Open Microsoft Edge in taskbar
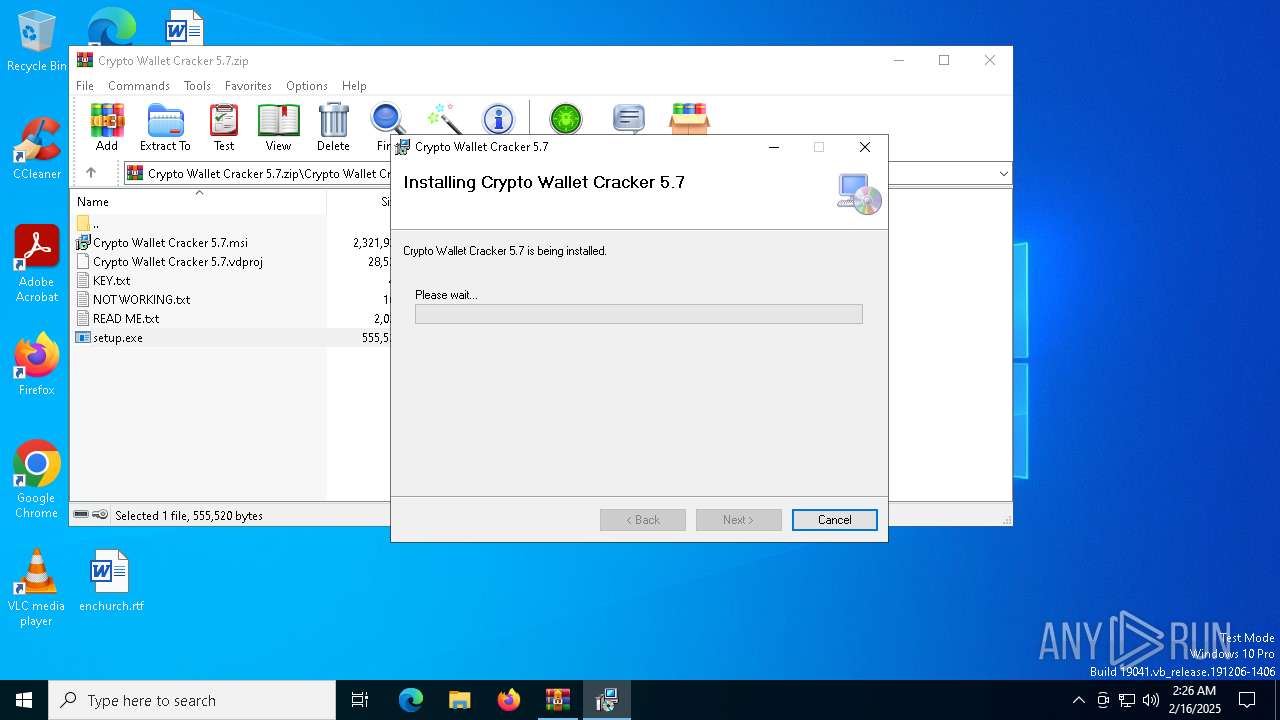Screen dimensions: 1280x720 (411, 700)
